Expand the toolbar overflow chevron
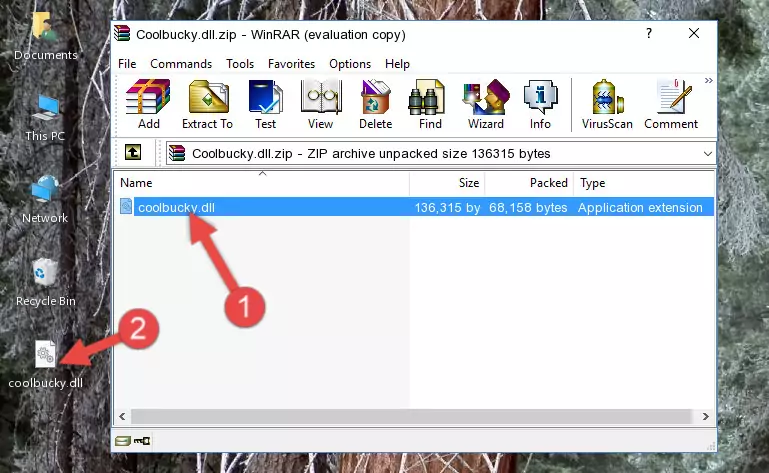 (x=709, y=80)
